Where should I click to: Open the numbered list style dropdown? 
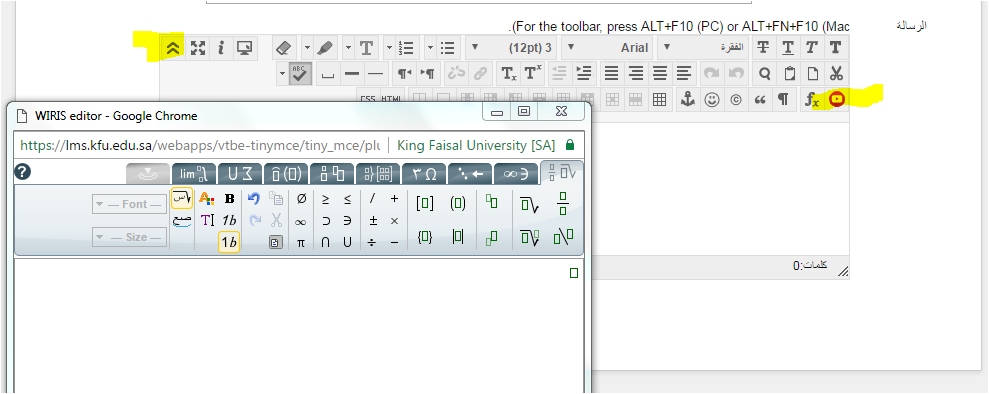coord(389,48)
